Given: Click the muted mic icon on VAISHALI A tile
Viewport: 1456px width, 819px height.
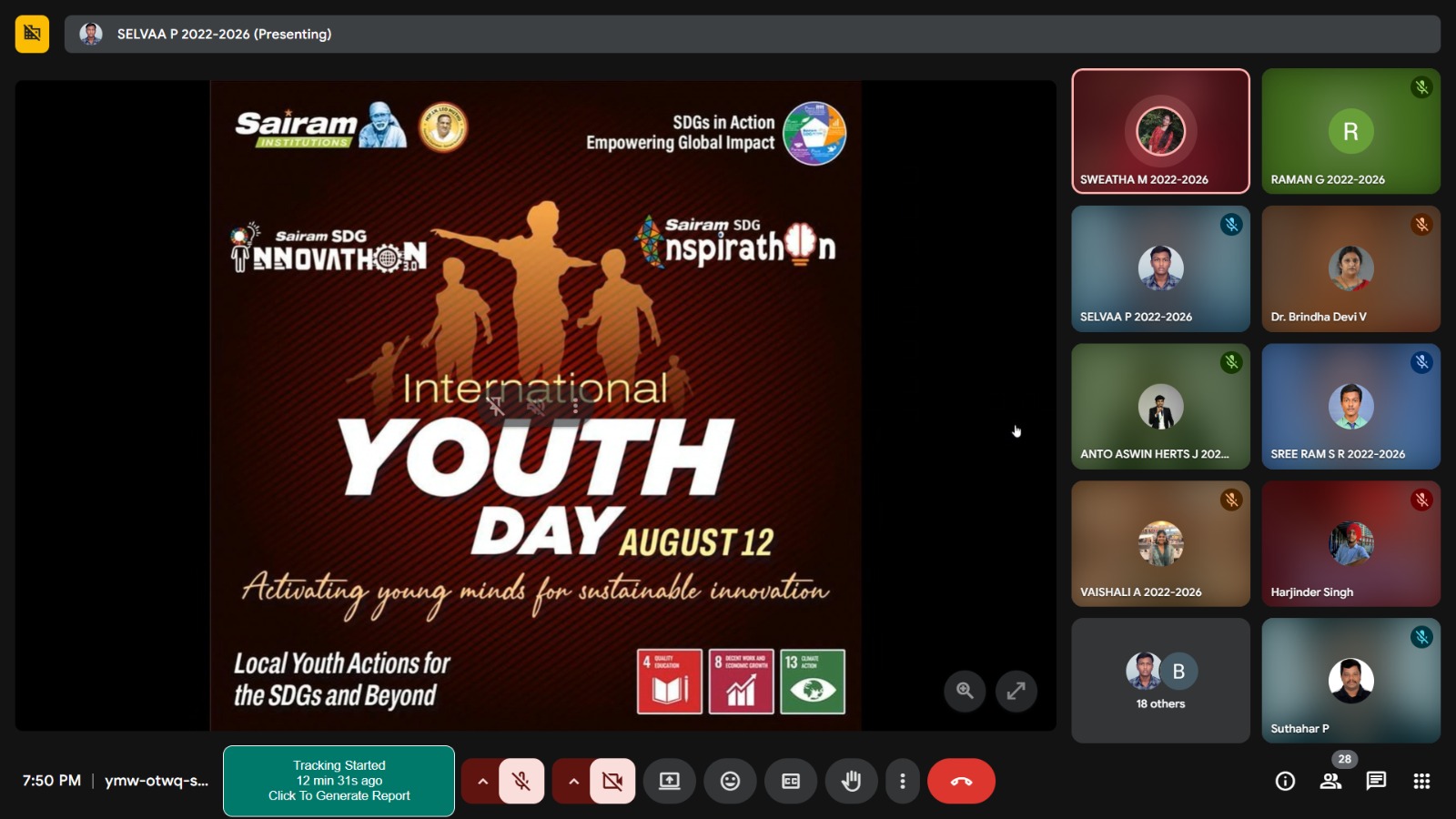Looking at the screenshot, I should 1231,500.
